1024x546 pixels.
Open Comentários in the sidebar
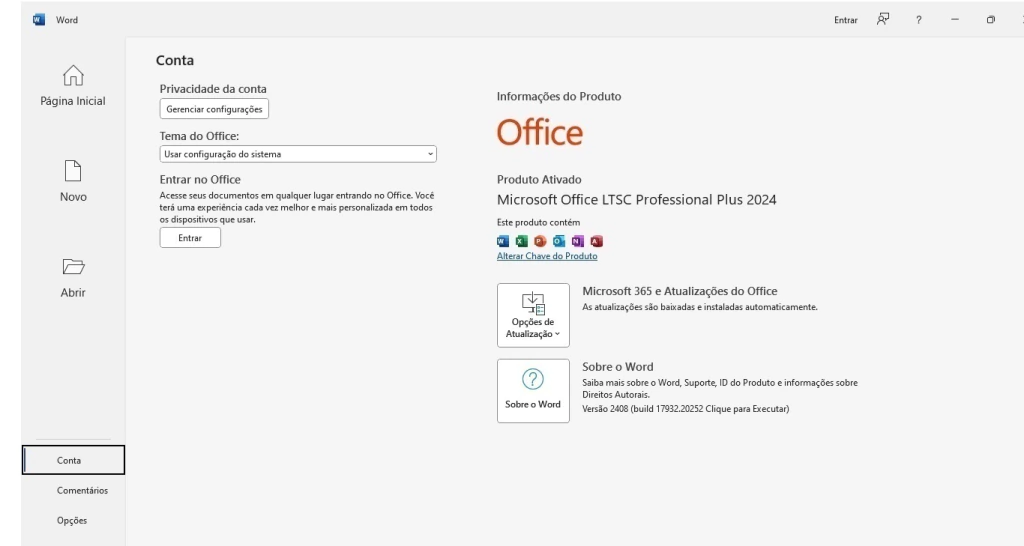[x=82, y=490]
